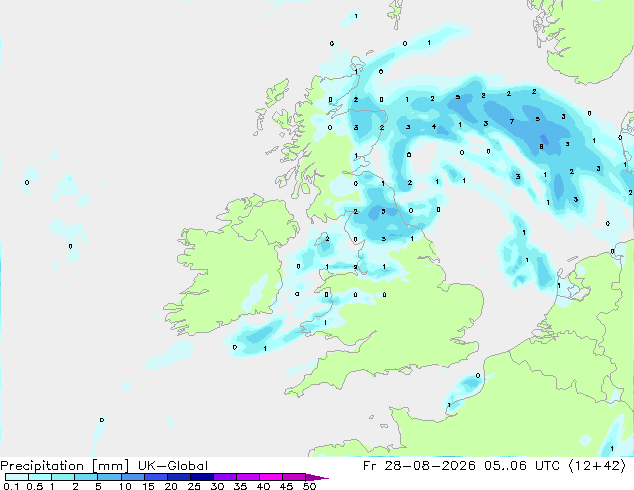Click the 45–50 mm legend color swatch
Screen dimensions: 634x490
coord(294,477)
